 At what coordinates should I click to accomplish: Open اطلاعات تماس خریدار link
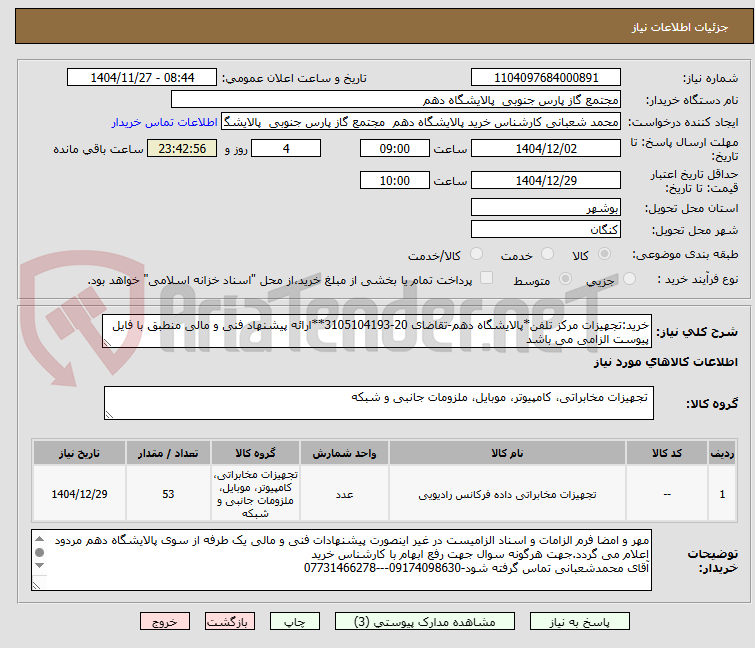[165, 122]
